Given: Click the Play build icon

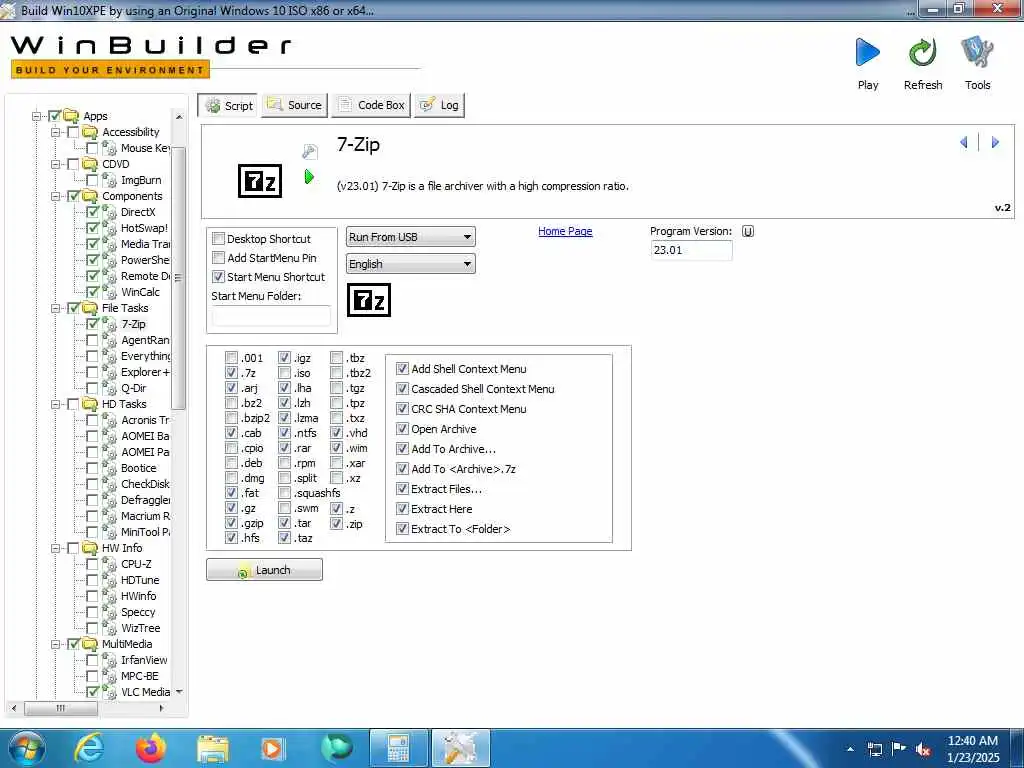Looking at the screenshot, I should click(x=867, y=52).
